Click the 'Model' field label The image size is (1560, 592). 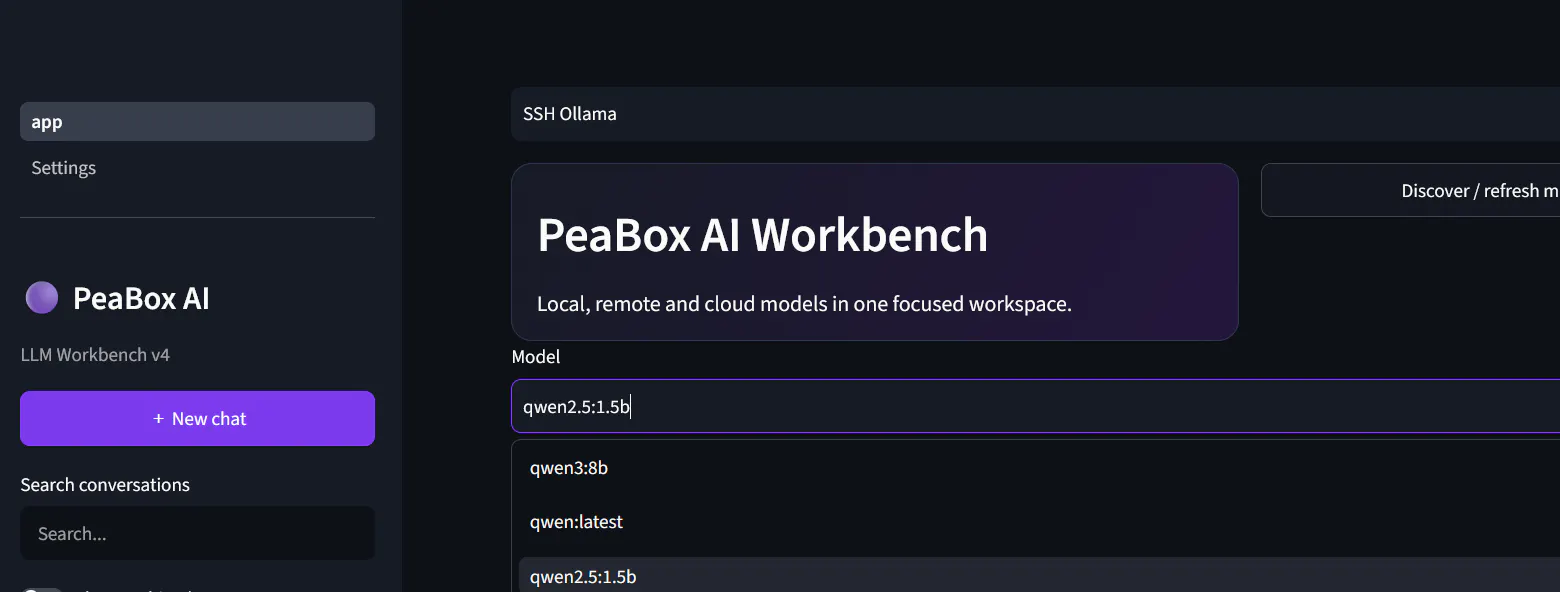point(536,357)
